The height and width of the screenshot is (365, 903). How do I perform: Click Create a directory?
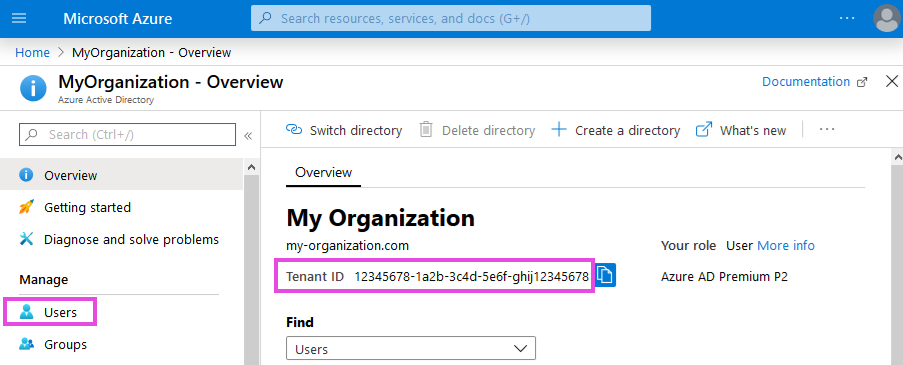616,130
